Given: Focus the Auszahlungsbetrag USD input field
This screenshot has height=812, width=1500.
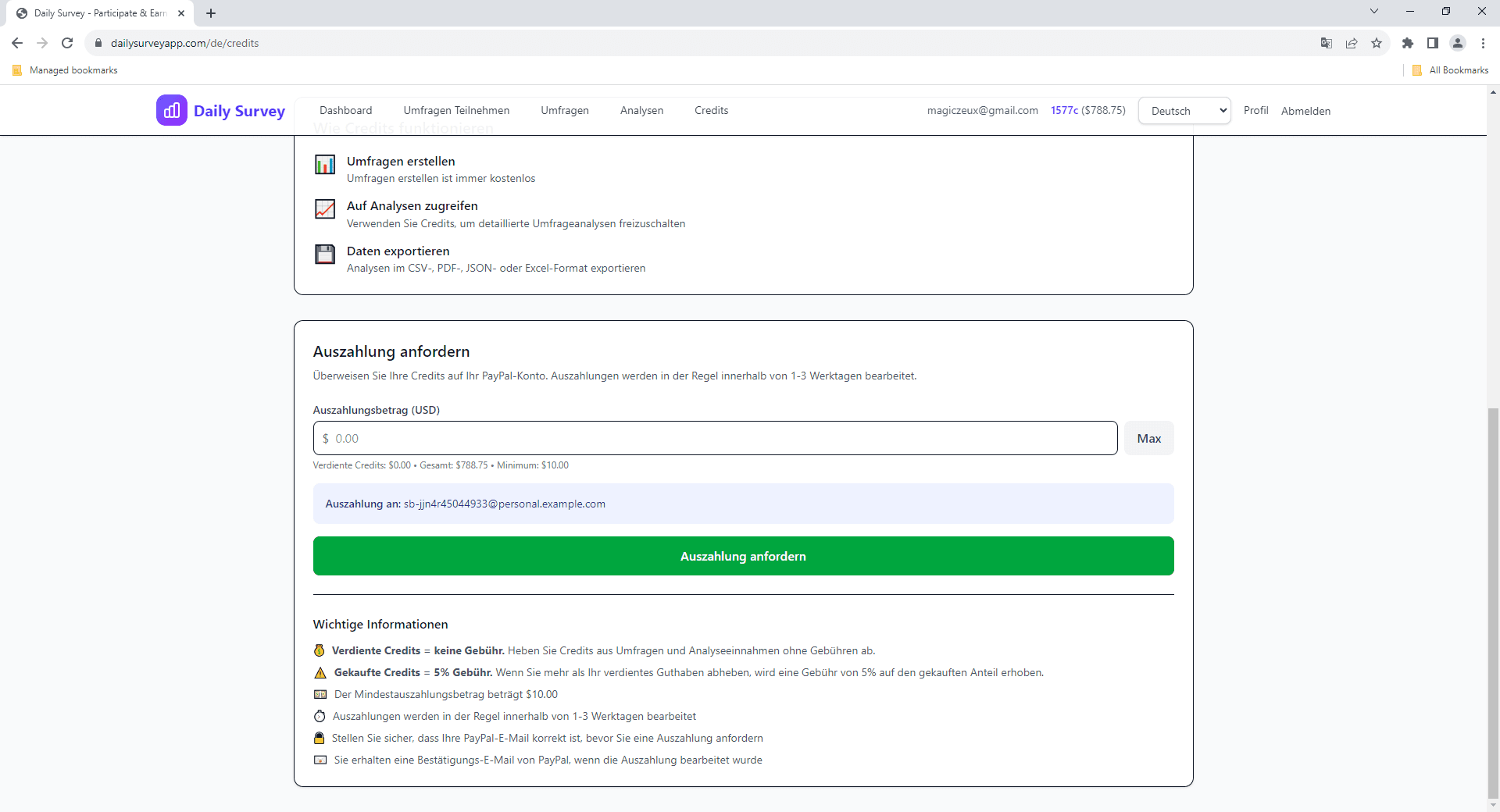Looking at the screenshot, I should (x=715, y=438).
